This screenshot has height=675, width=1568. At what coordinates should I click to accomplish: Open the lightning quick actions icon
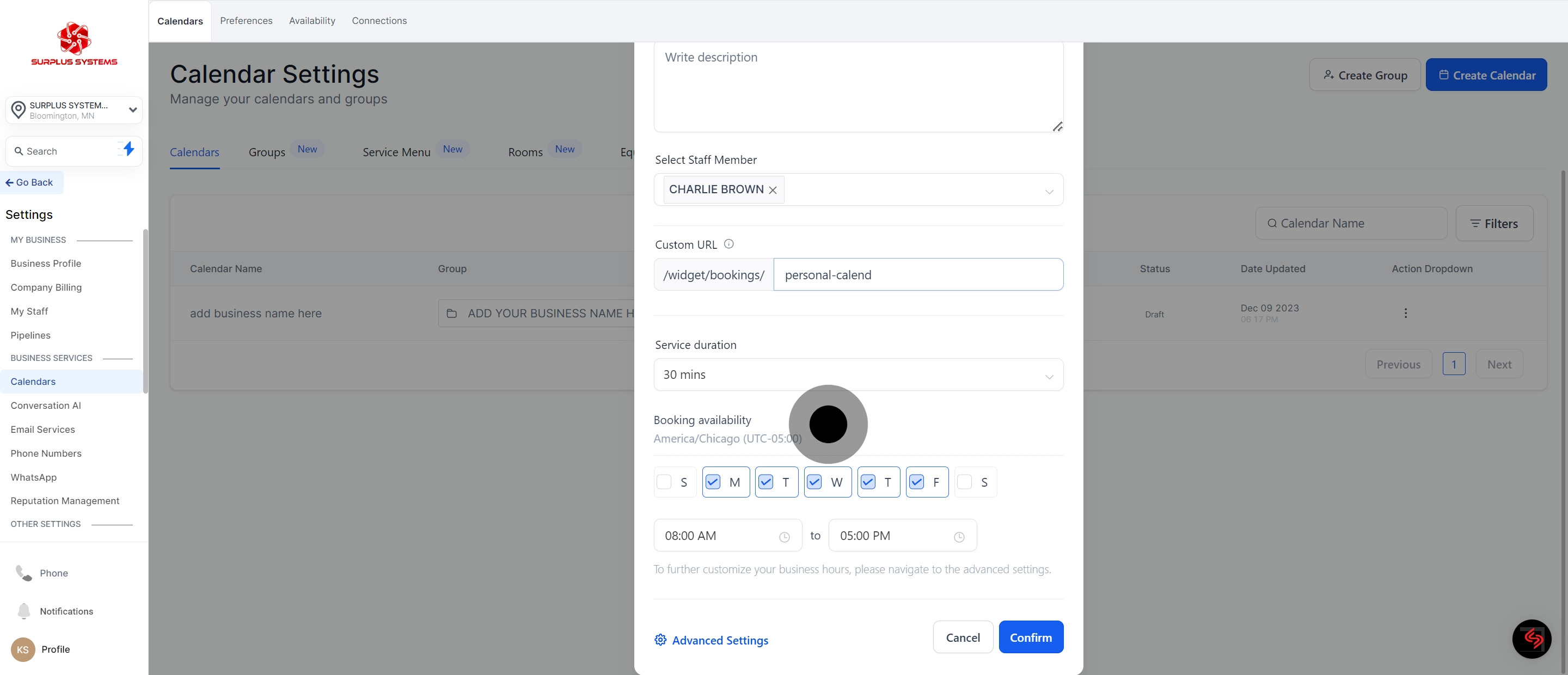[127, 149]
